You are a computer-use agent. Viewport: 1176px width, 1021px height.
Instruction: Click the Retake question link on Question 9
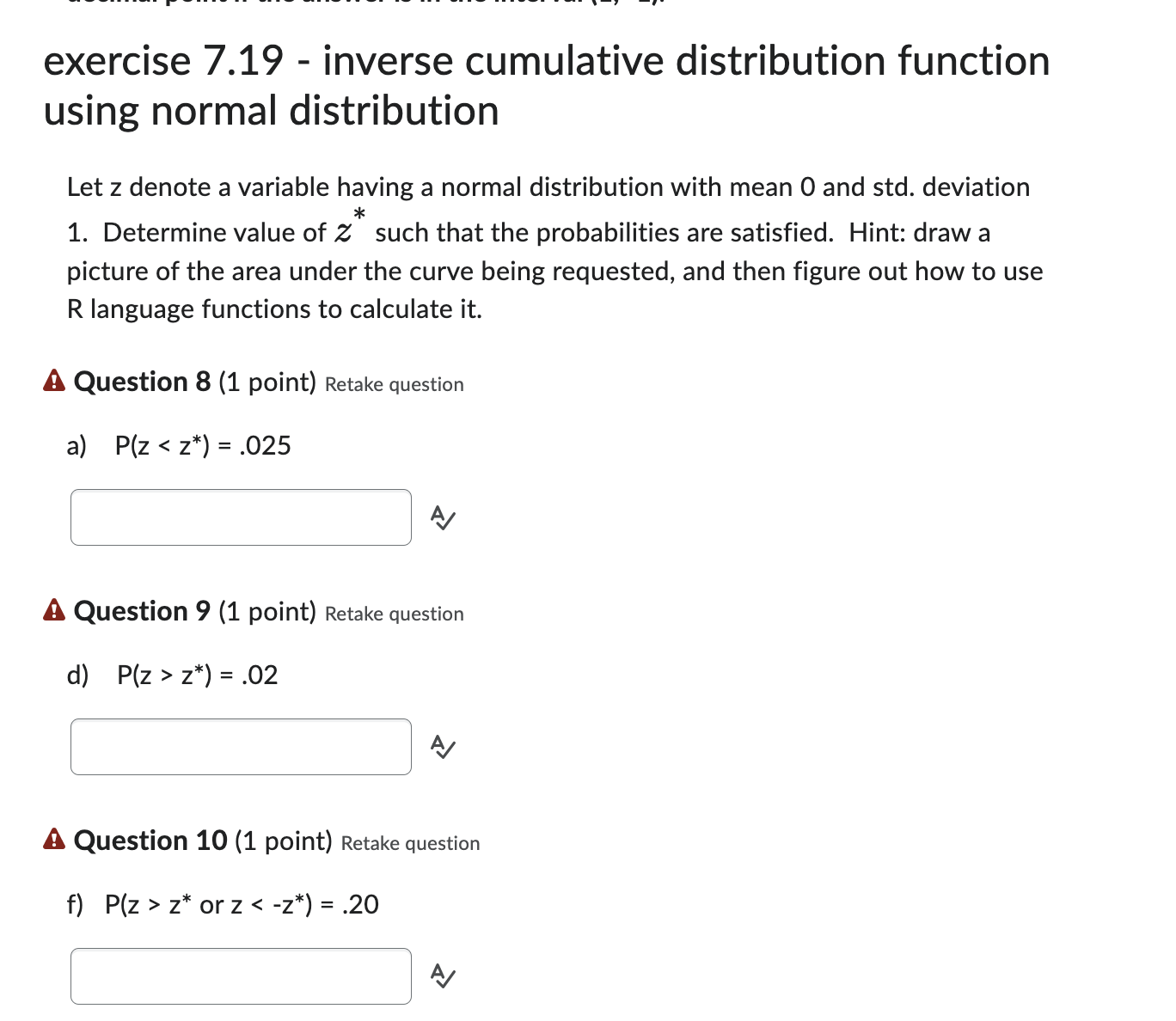point(394,614)
